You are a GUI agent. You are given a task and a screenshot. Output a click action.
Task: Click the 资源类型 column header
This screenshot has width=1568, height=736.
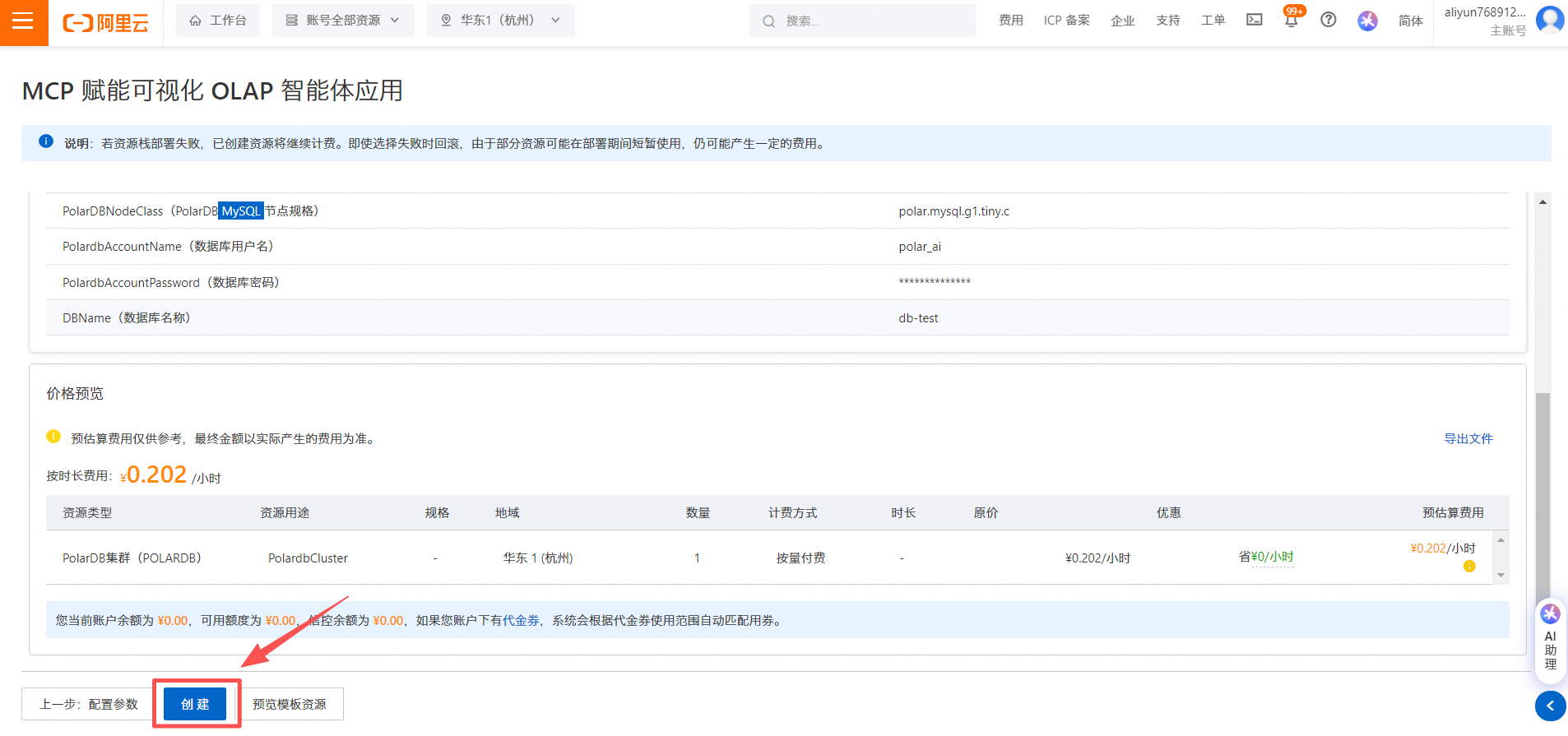[x=87, y=512]
